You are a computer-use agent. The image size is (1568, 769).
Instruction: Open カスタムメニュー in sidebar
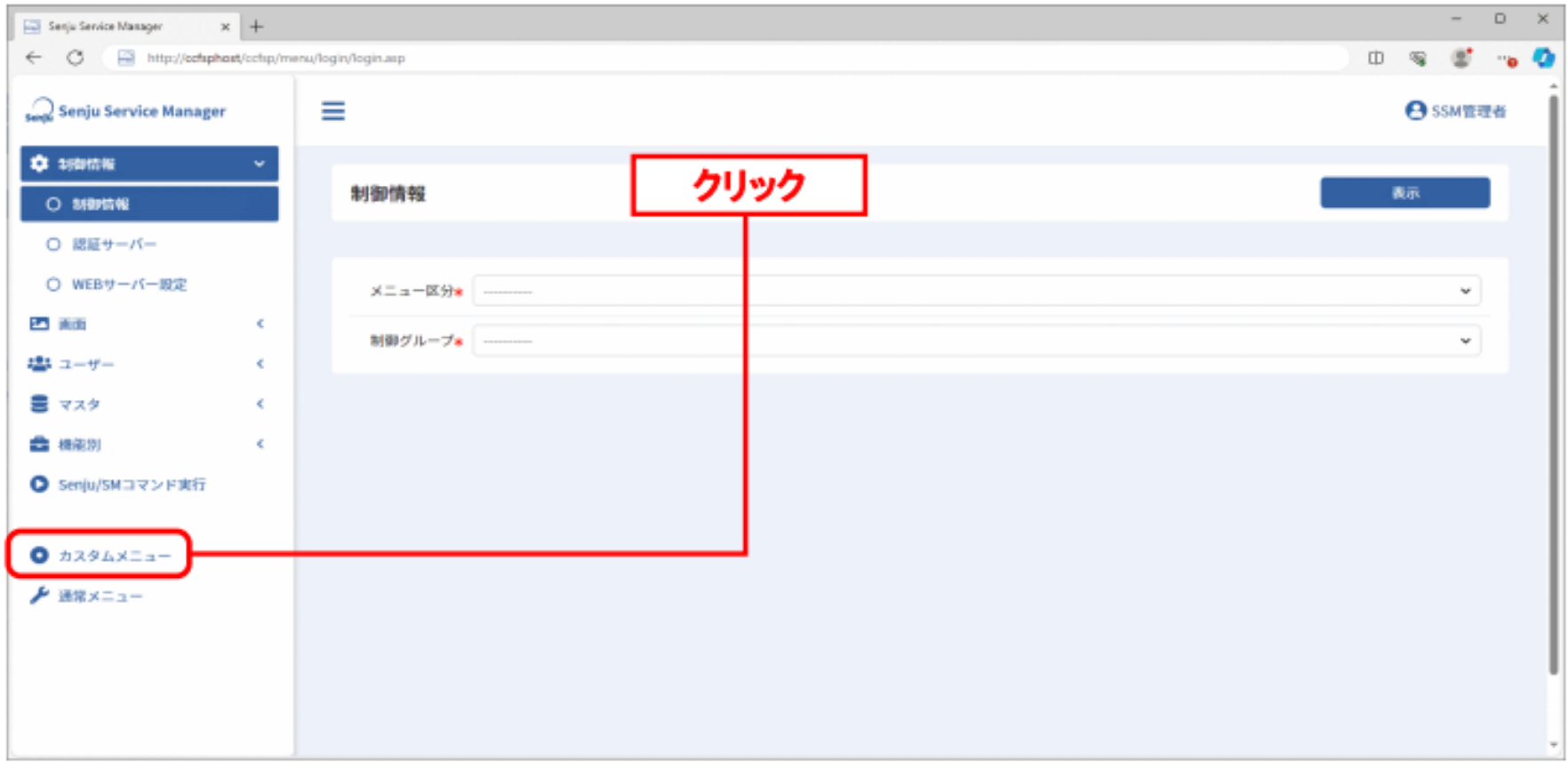click(115, 556)
